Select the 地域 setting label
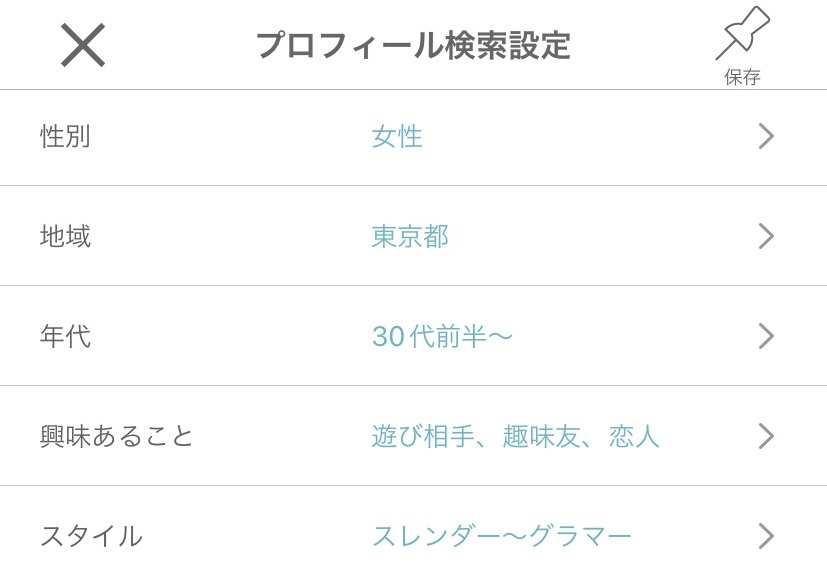Viewport: 827px width, 579px height. pos(65,237)
